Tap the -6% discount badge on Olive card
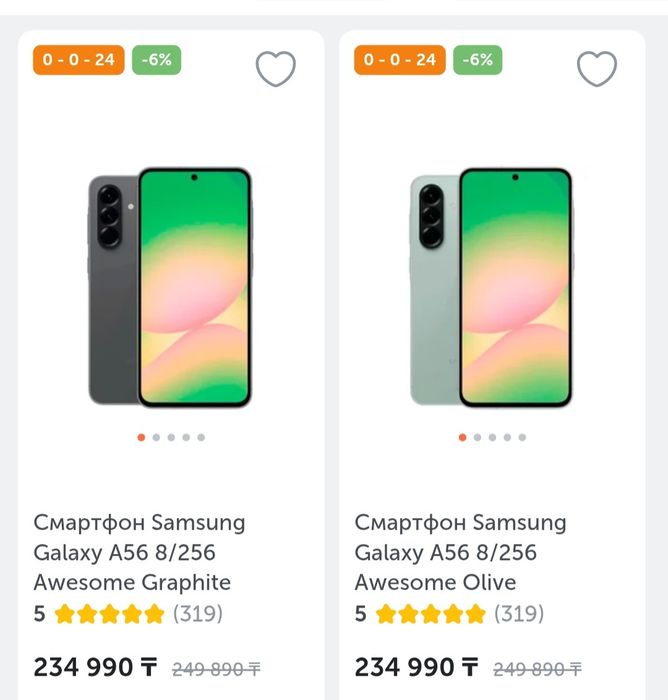668x700 pixels. pos(478,60)
